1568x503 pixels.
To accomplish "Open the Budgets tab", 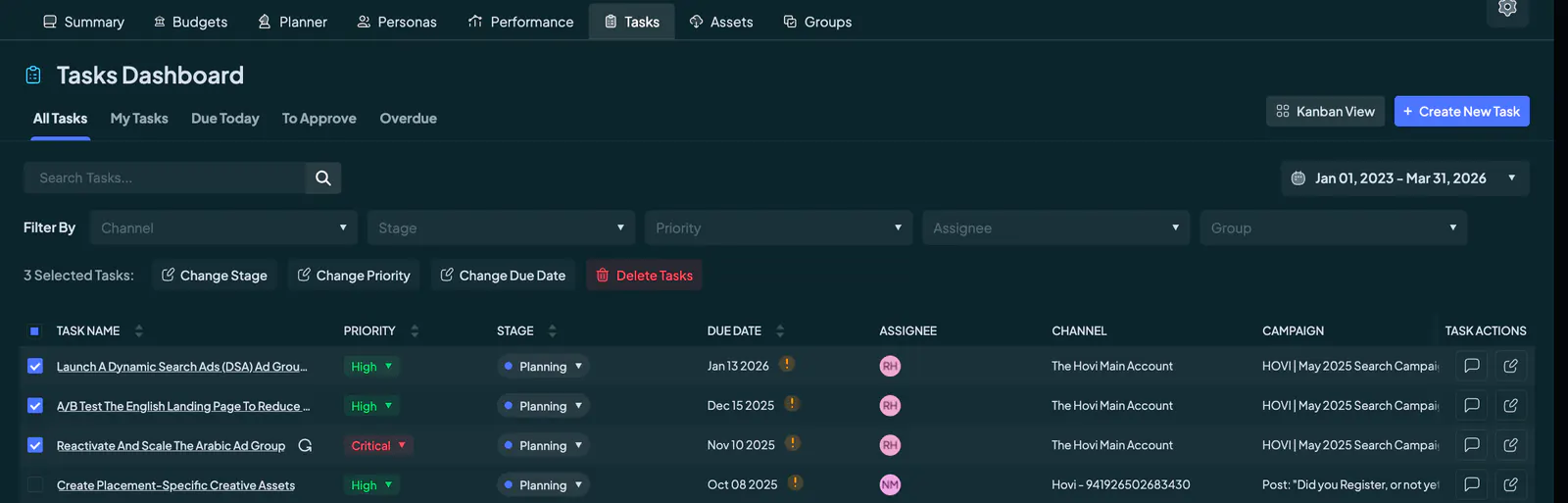I will point(190,22).
